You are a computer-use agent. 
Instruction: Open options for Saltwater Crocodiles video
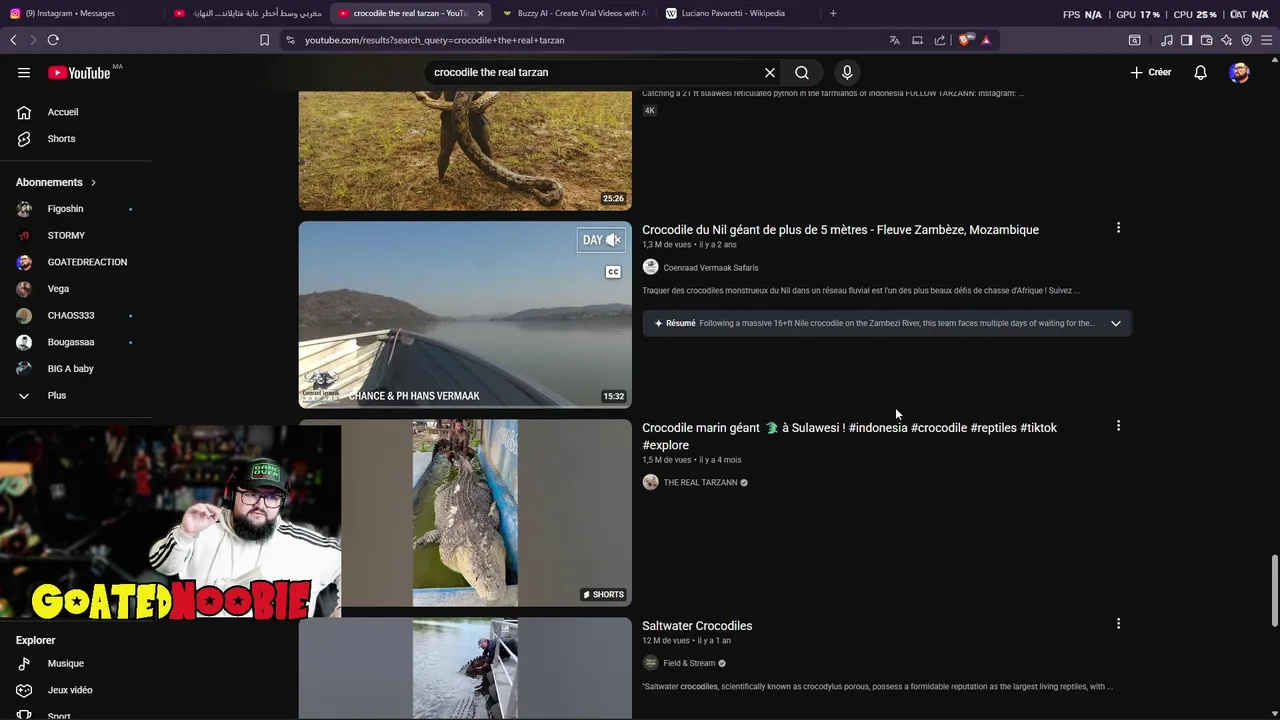click(x=1118, y=624)
